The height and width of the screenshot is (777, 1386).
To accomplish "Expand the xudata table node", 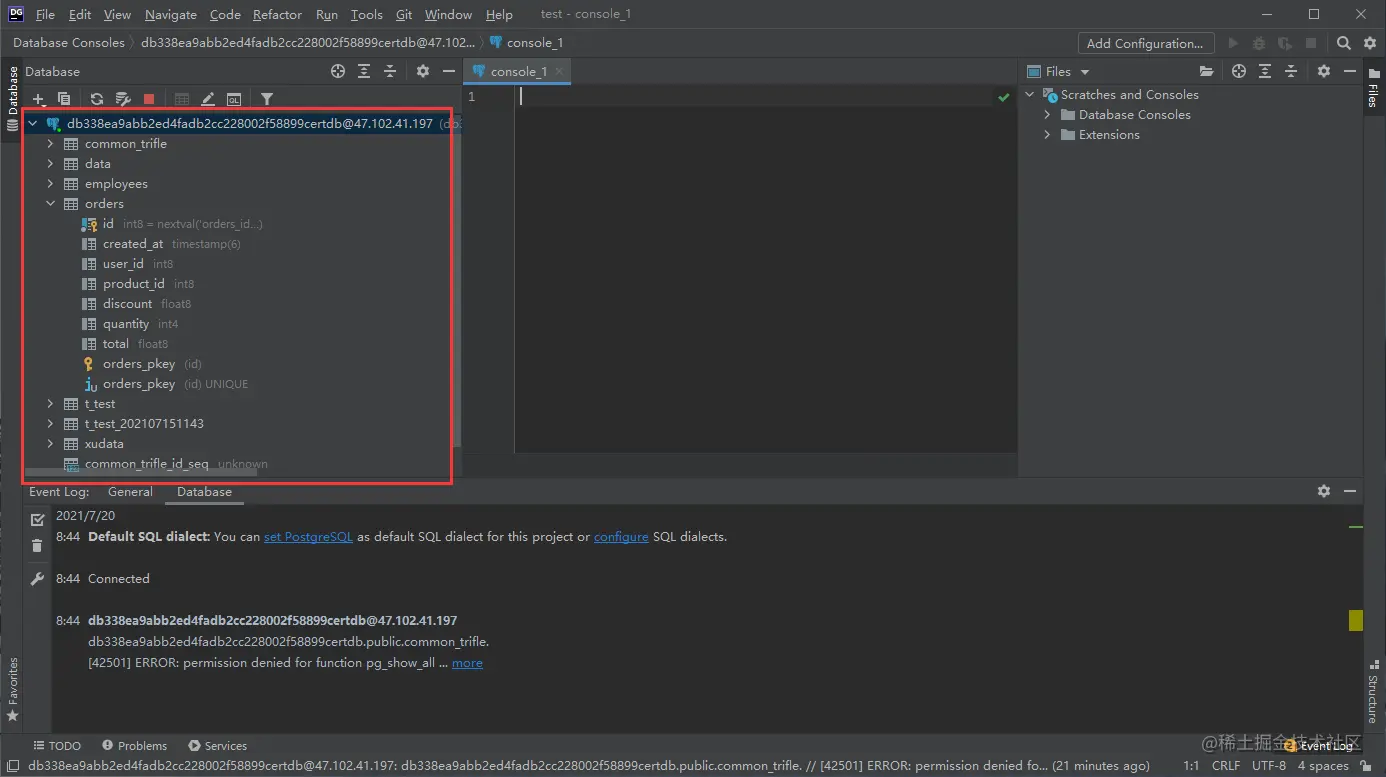I will point(51,444).
